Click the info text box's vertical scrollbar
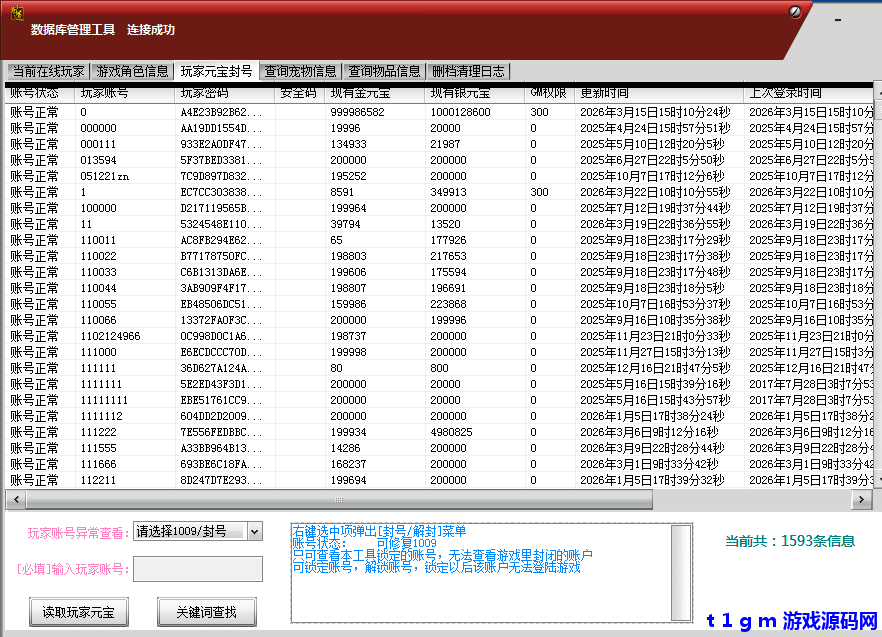This screenshot has height=637, width=882. pos(680,572)
